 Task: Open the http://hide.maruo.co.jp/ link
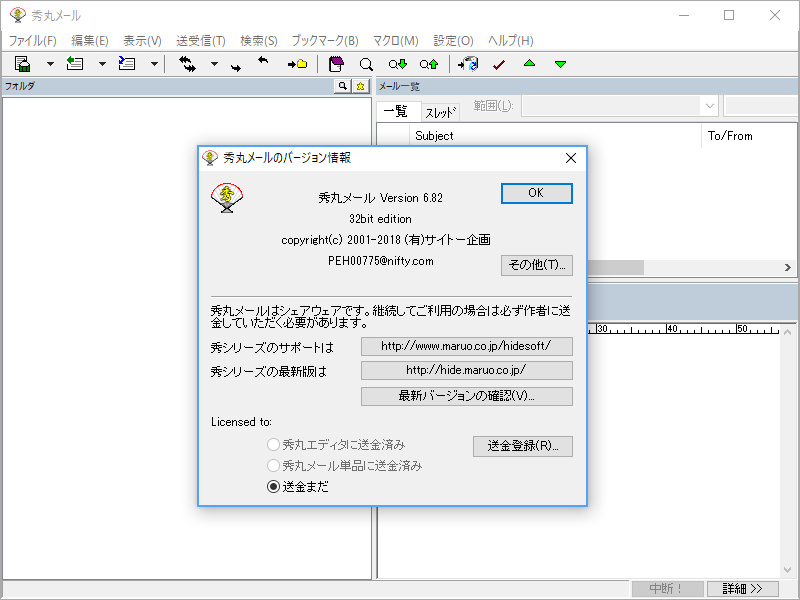pos(467,370)
